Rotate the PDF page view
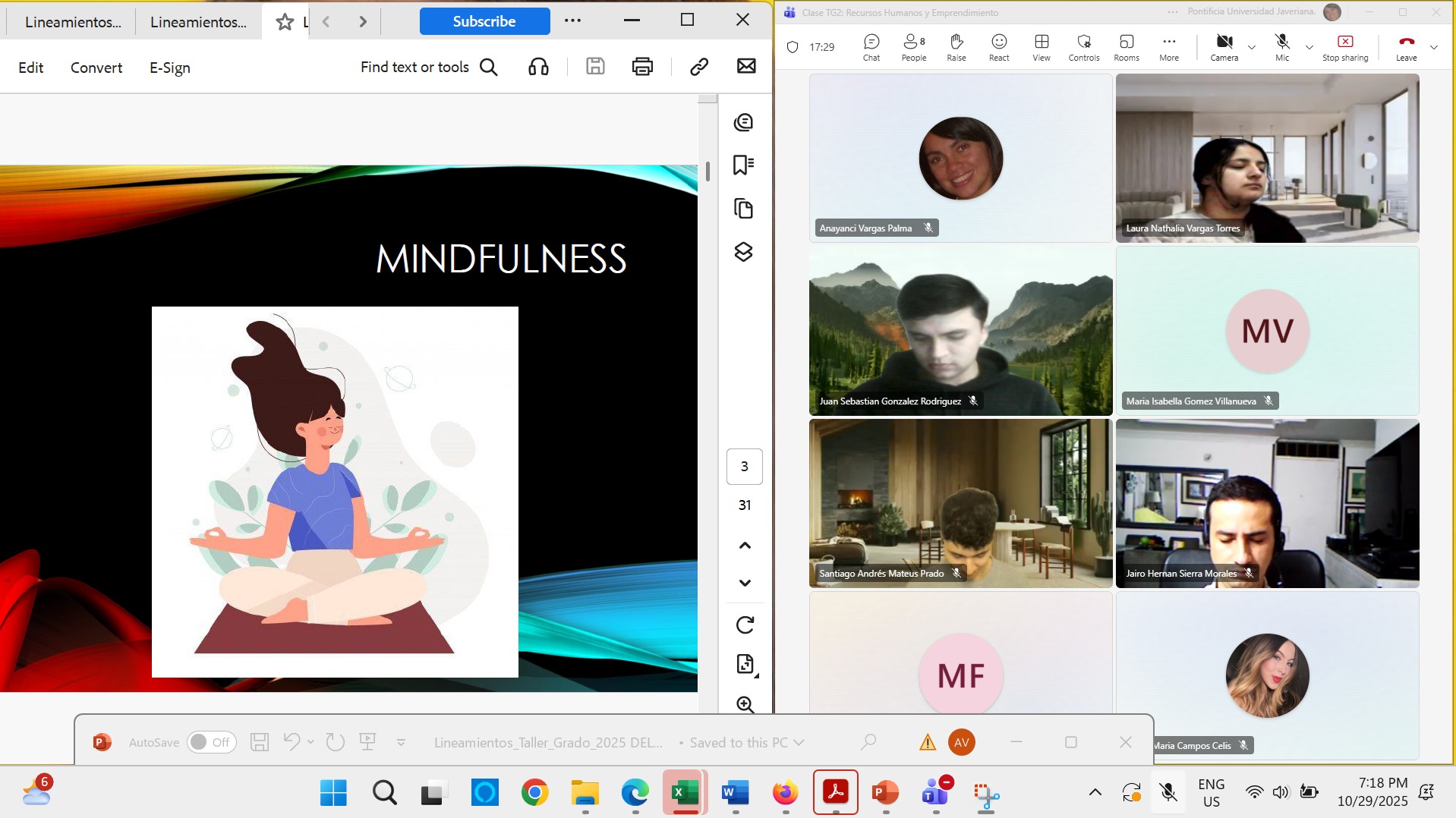Screen dimensions: 1456x818 click(745, 625)
